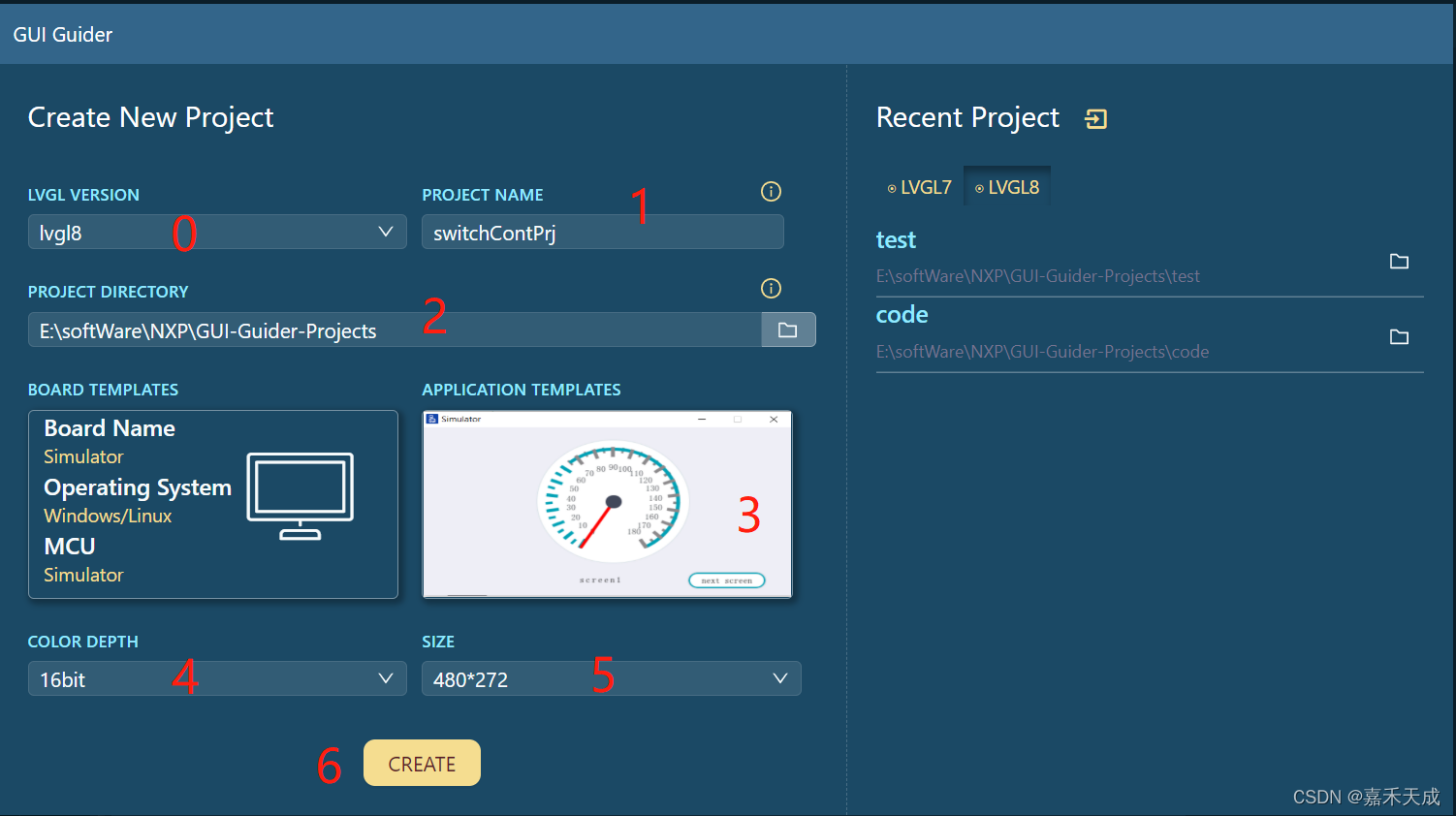Image resolution: width=1456 pixels, height=816 pixels.
Task: Select the radio bullet beside LVGL8
Action: pyautogui.click(x=978, y=187)
